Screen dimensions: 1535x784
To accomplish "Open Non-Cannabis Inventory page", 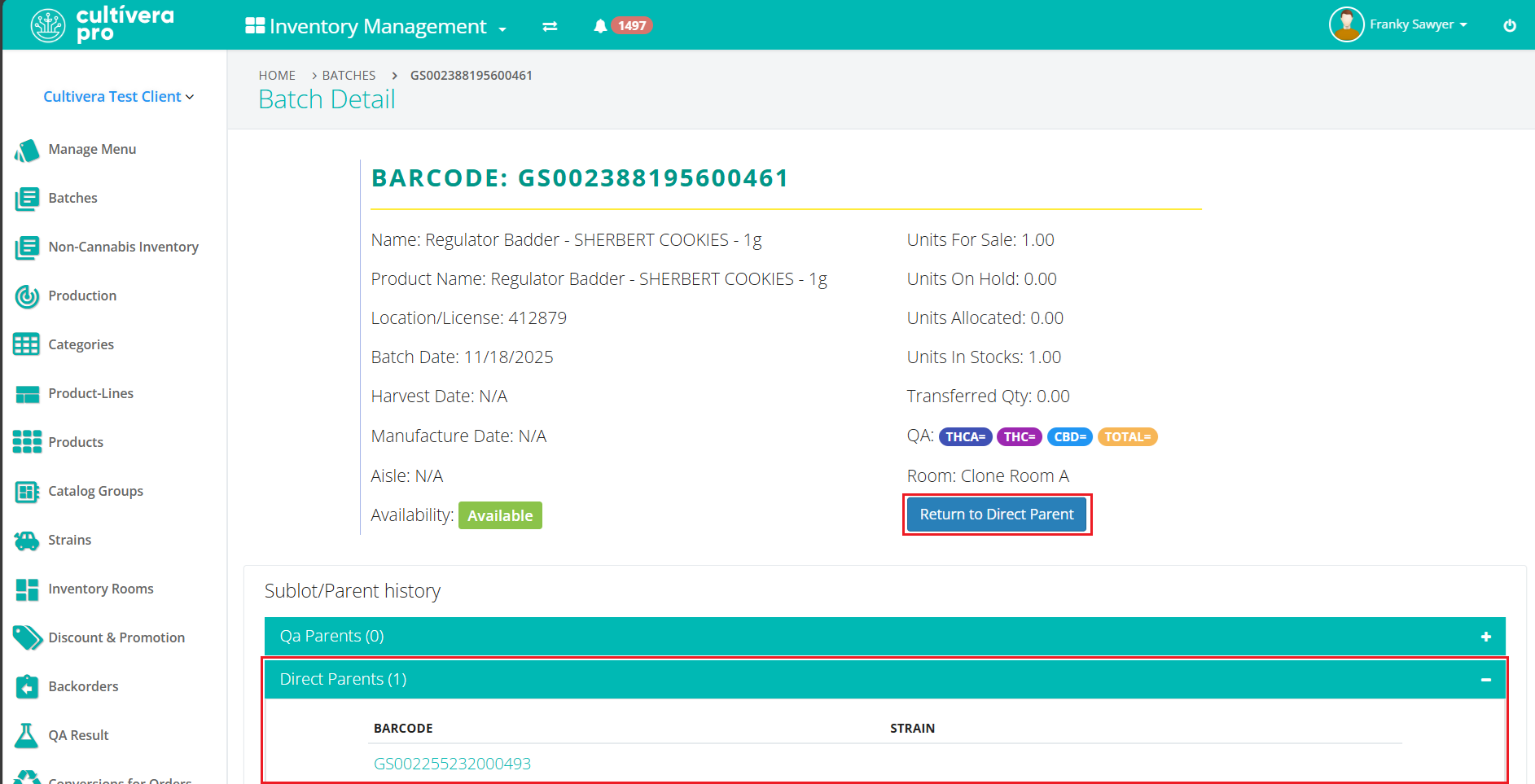I will [x=123, y=247].
